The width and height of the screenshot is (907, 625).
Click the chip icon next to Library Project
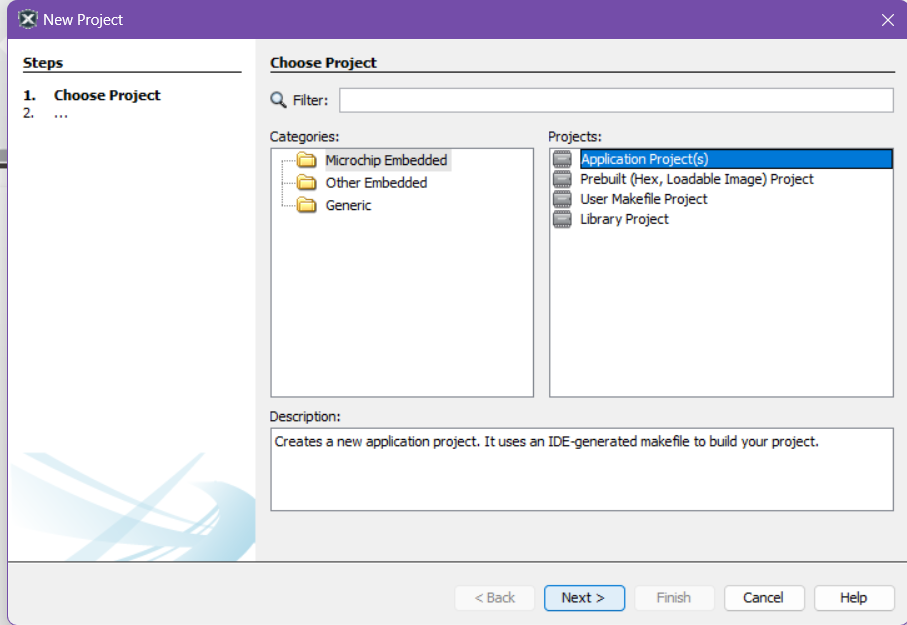563,219
